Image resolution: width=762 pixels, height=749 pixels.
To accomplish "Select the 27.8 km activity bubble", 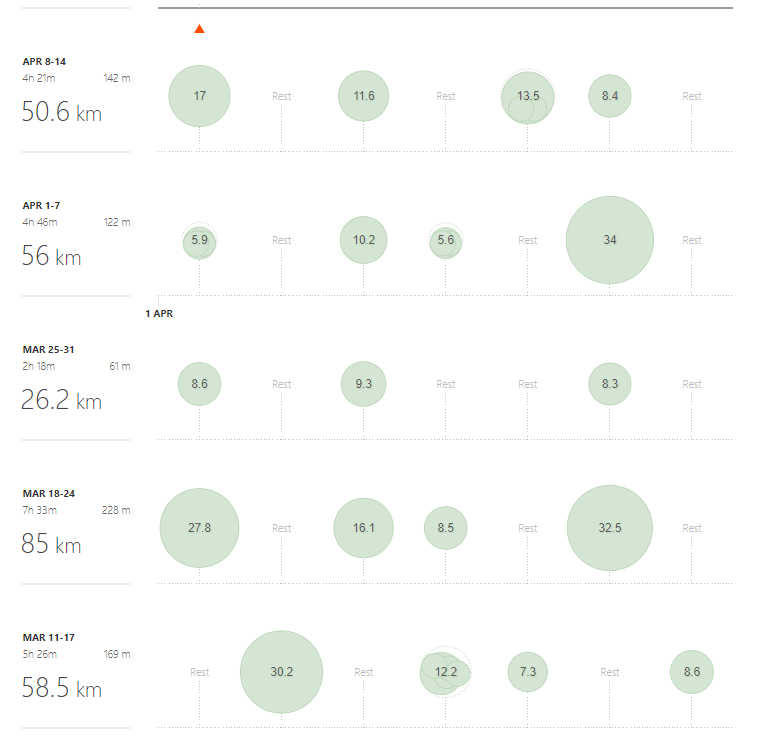I will [x=199, y=528].
